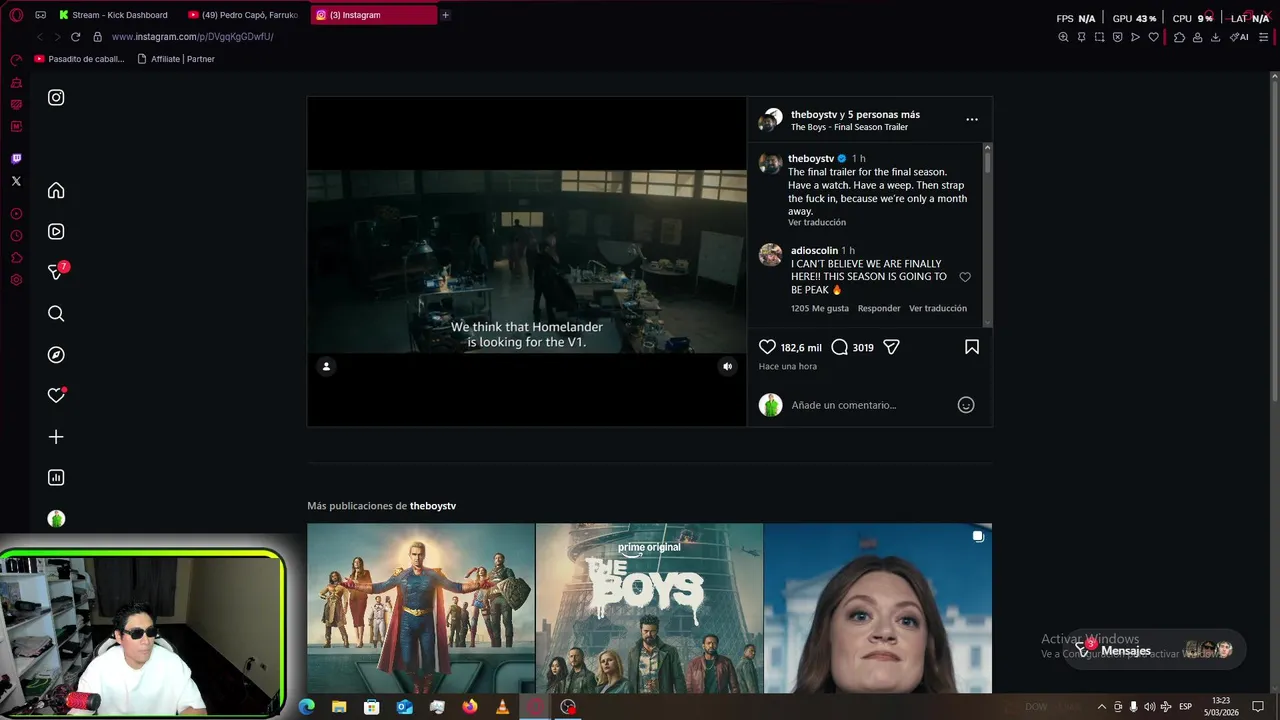Open File Explorer from taskbar

(x=339, y=707)
